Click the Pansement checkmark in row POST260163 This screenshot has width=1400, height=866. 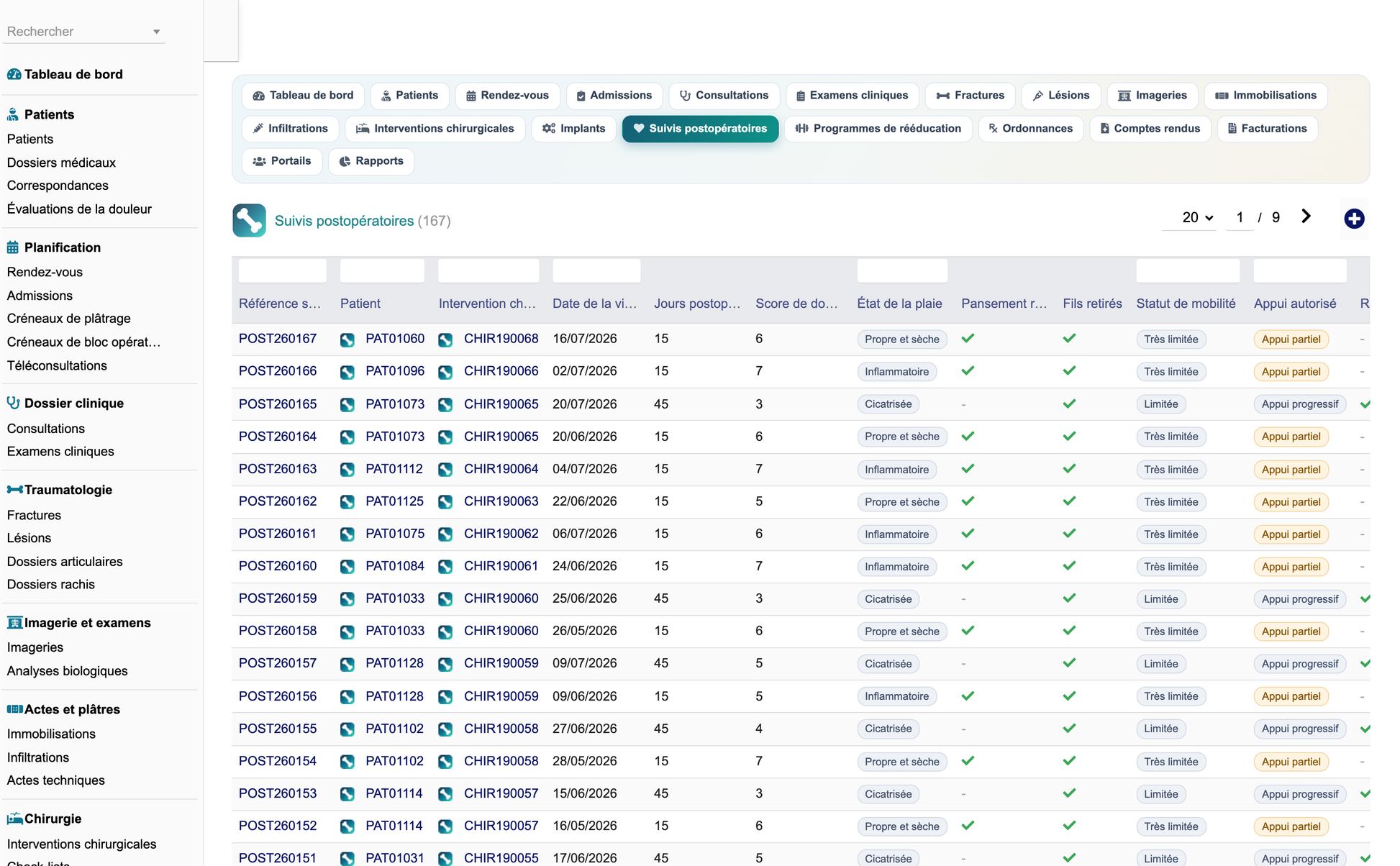pos(968,468)
